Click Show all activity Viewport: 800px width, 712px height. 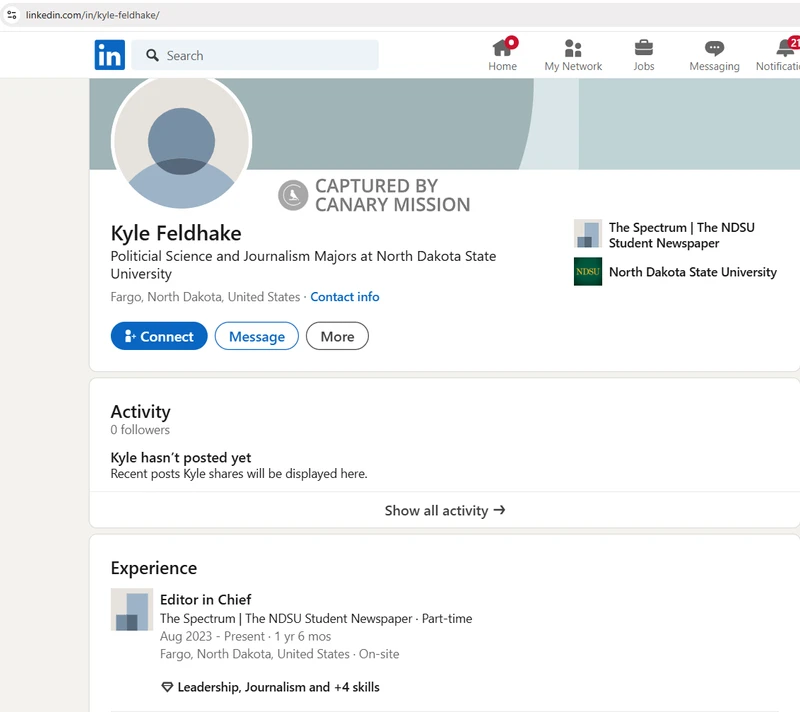[445, 510]
